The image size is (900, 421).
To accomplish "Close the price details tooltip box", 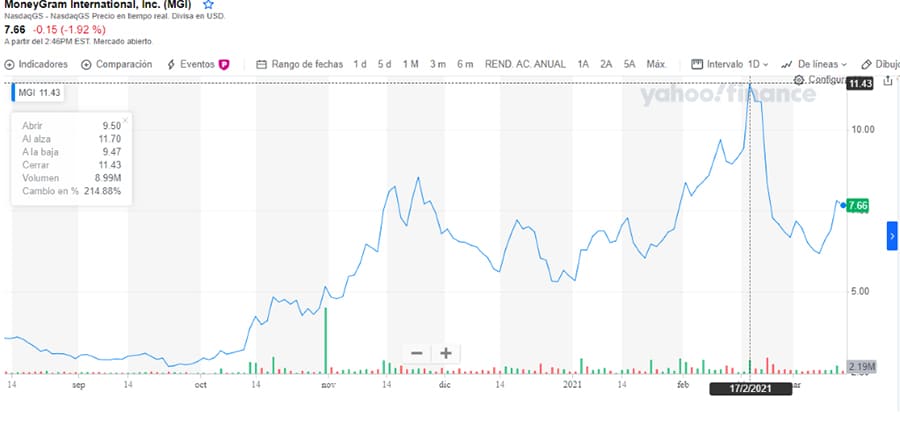I will pyautogui.click(x=125, y=120).
